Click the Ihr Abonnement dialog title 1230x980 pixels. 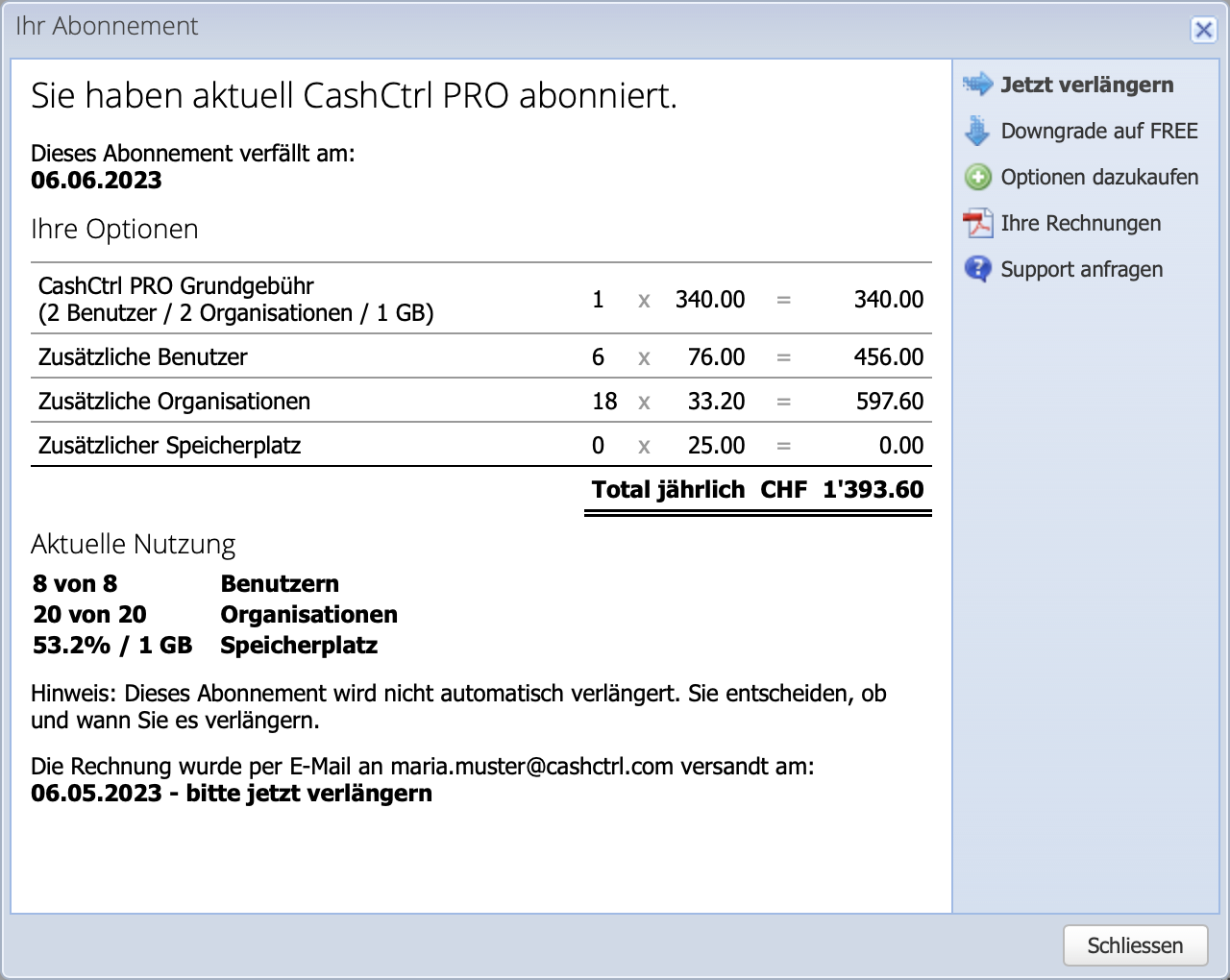[x=107, y=26]
